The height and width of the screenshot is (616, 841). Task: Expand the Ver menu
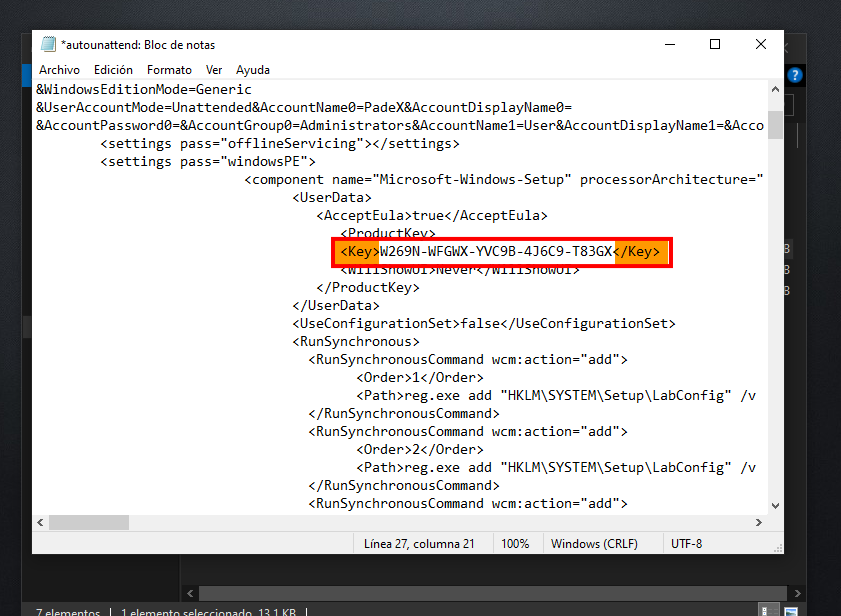click(x=214, y=70)
